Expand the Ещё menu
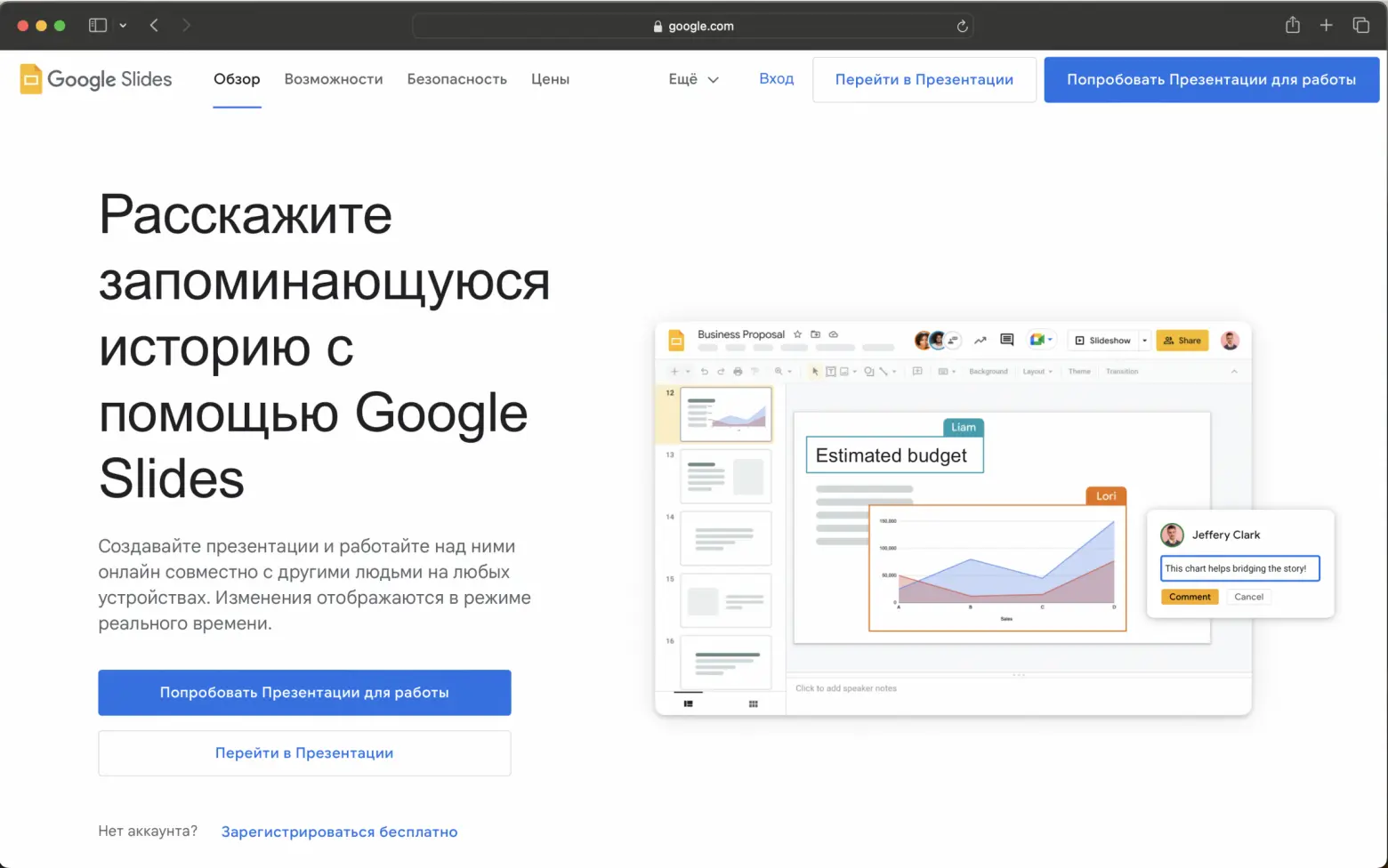 click(x=694, y=79)
